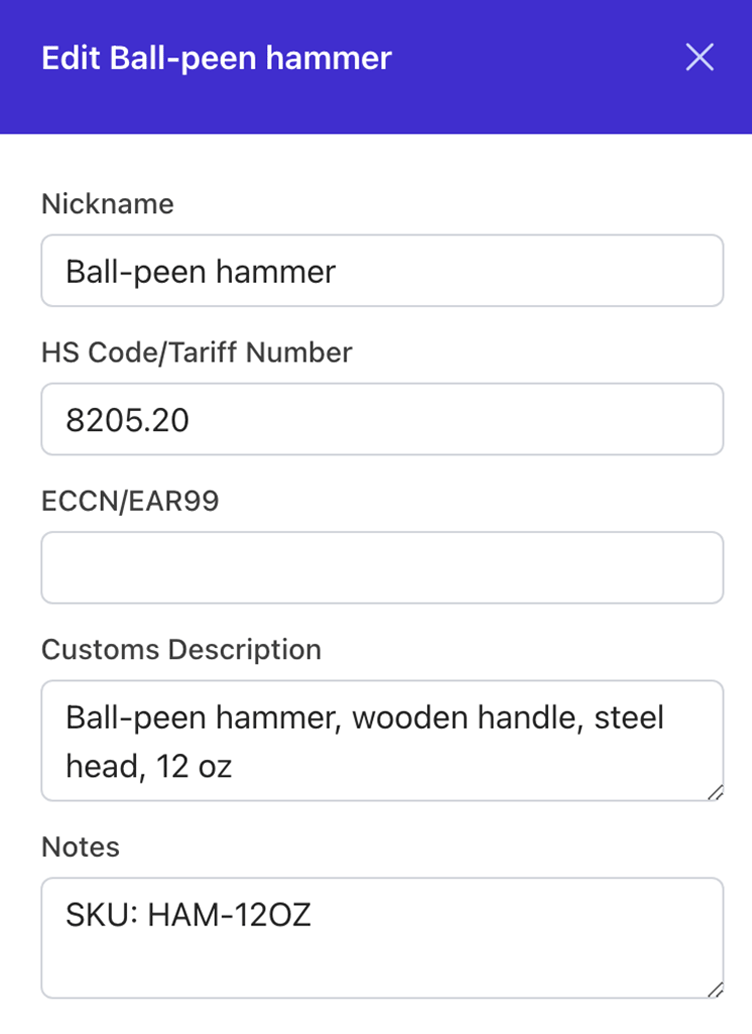
Task: Click the "8205.20" tariff code text
Action: pyautogui.click(x=127, y=420)
